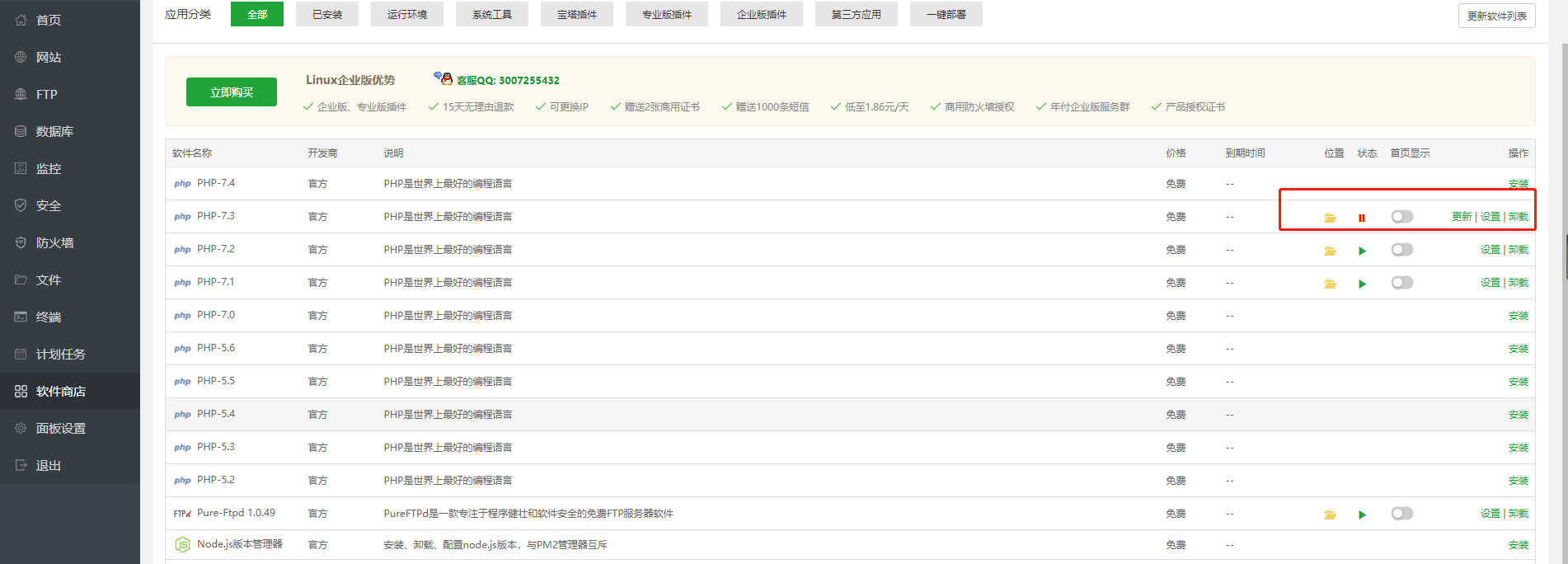Open the 面板设置 panel settings sidebar item

[70, 428]
